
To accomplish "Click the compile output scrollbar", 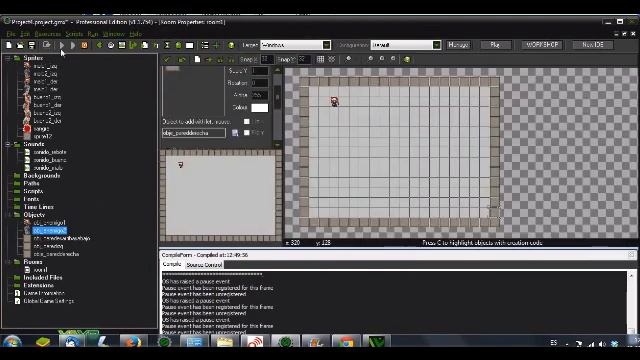I will pyautogui.click(x=631, y=302).
